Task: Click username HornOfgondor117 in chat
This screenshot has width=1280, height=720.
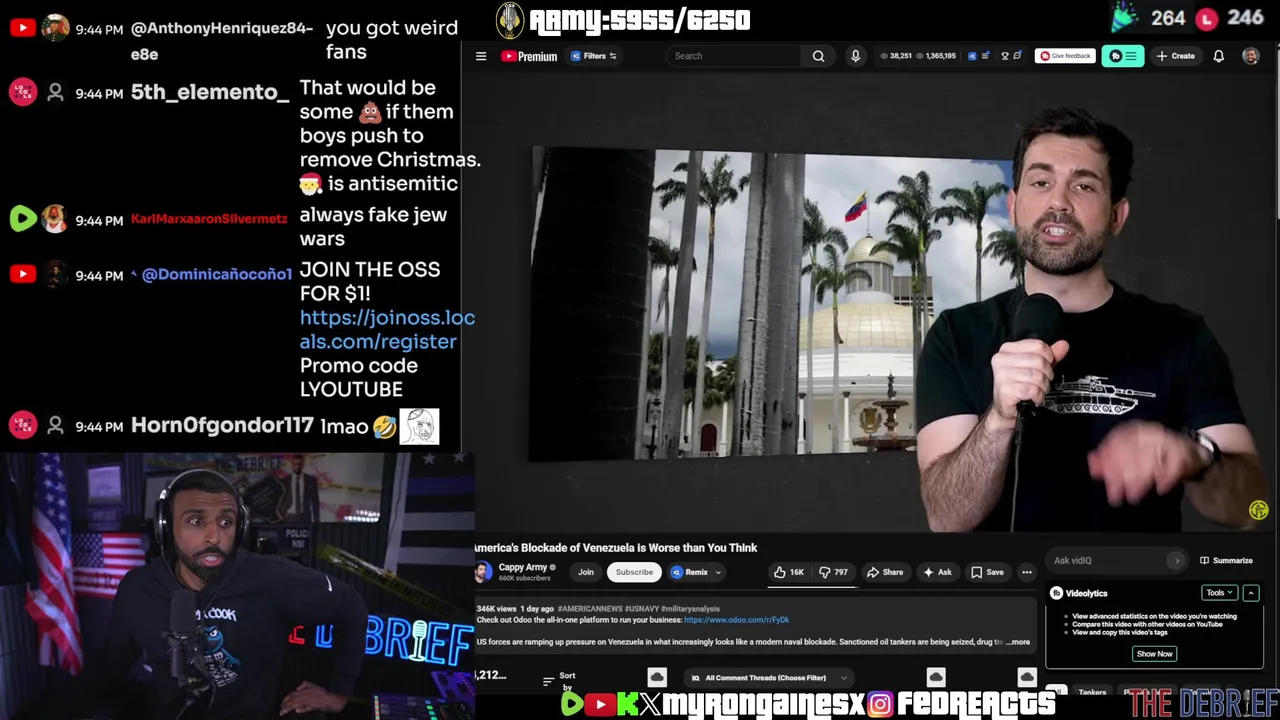Action: point(222,426)
